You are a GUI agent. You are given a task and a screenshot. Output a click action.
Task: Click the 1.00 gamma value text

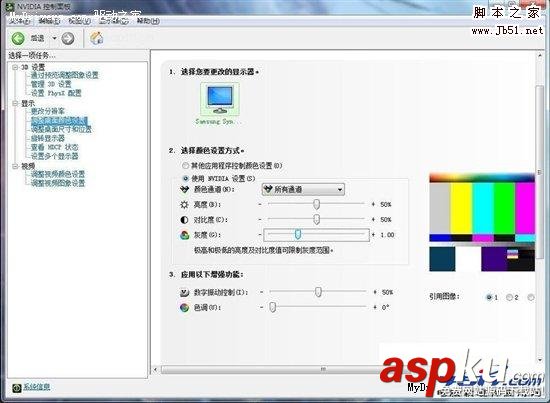[x=388, y=235]
